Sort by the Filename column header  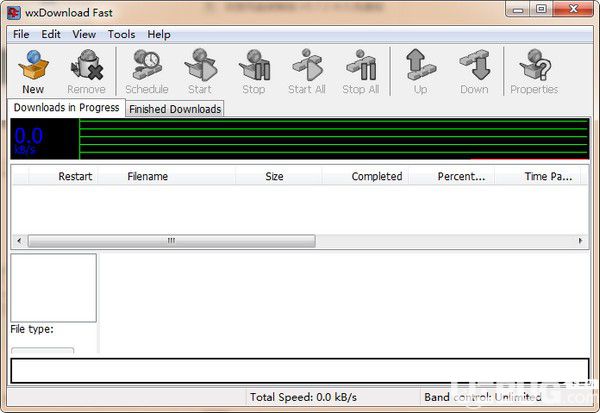pos(166,176)
